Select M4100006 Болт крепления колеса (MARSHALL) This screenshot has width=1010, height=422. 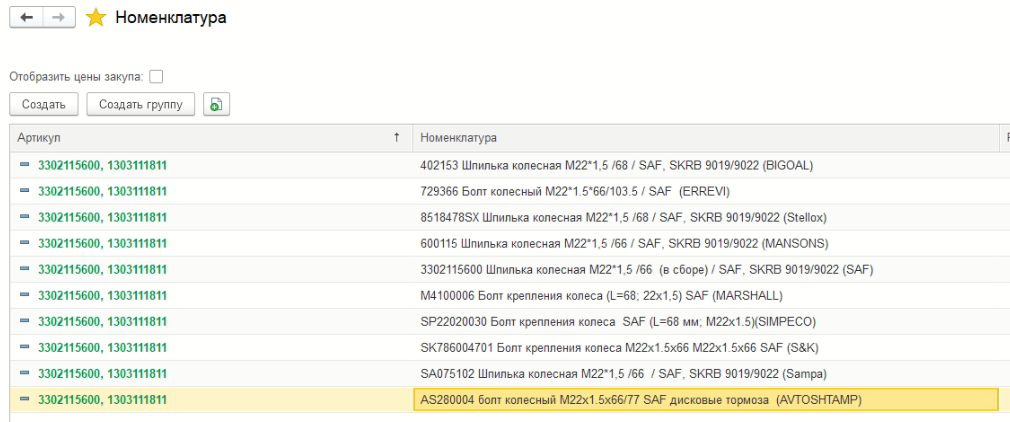[x=705, y=296]
